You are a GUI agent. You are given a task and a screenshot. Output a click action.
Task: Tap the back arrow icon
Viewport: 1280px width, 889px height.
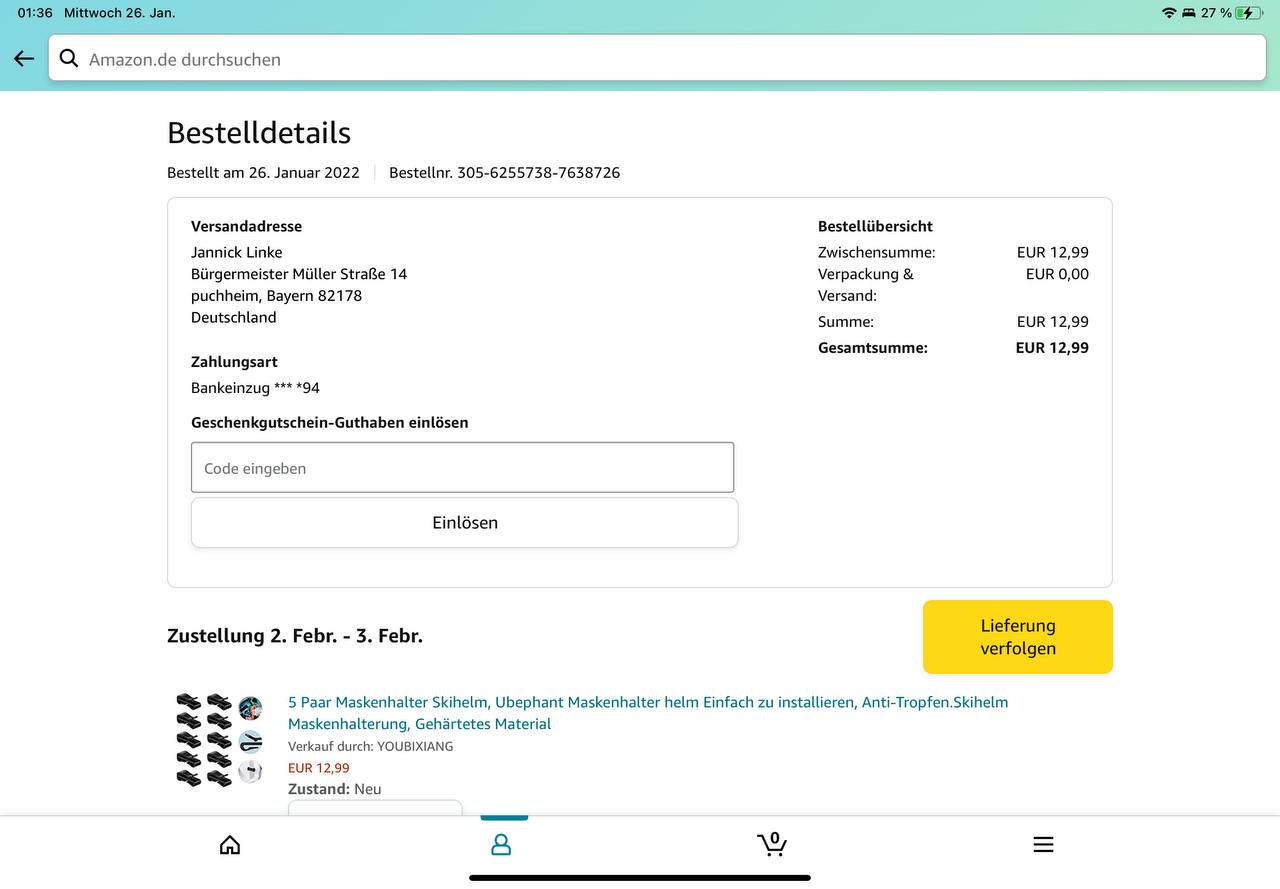tap(24, 59)
